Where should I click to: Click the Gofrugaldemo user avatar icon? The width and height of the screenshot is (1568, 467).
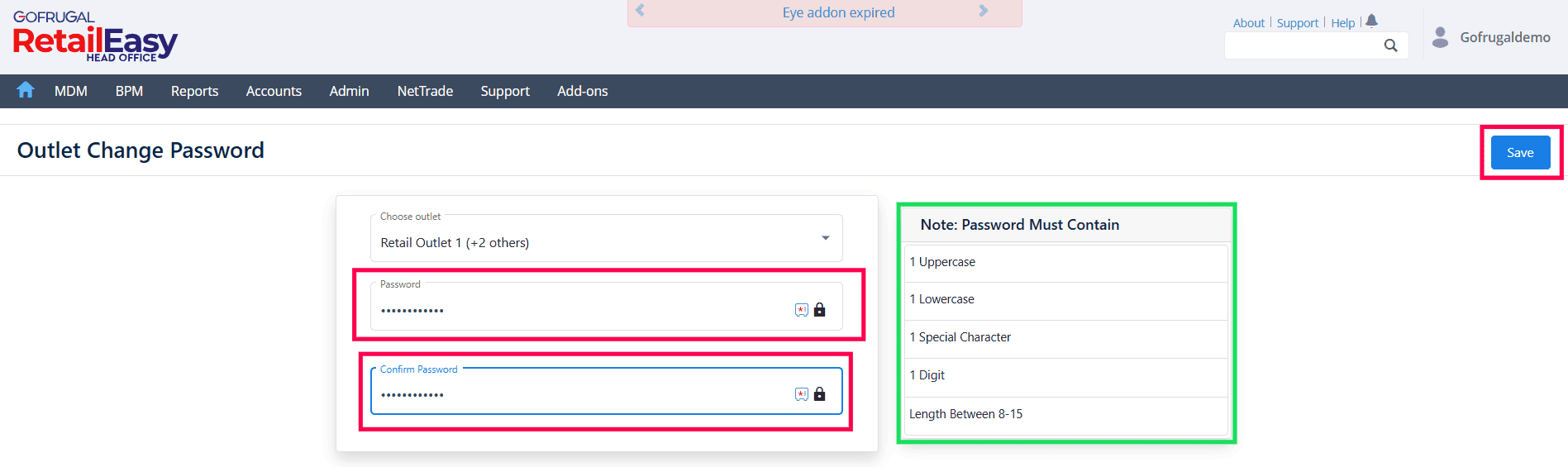click(1440, 37)
